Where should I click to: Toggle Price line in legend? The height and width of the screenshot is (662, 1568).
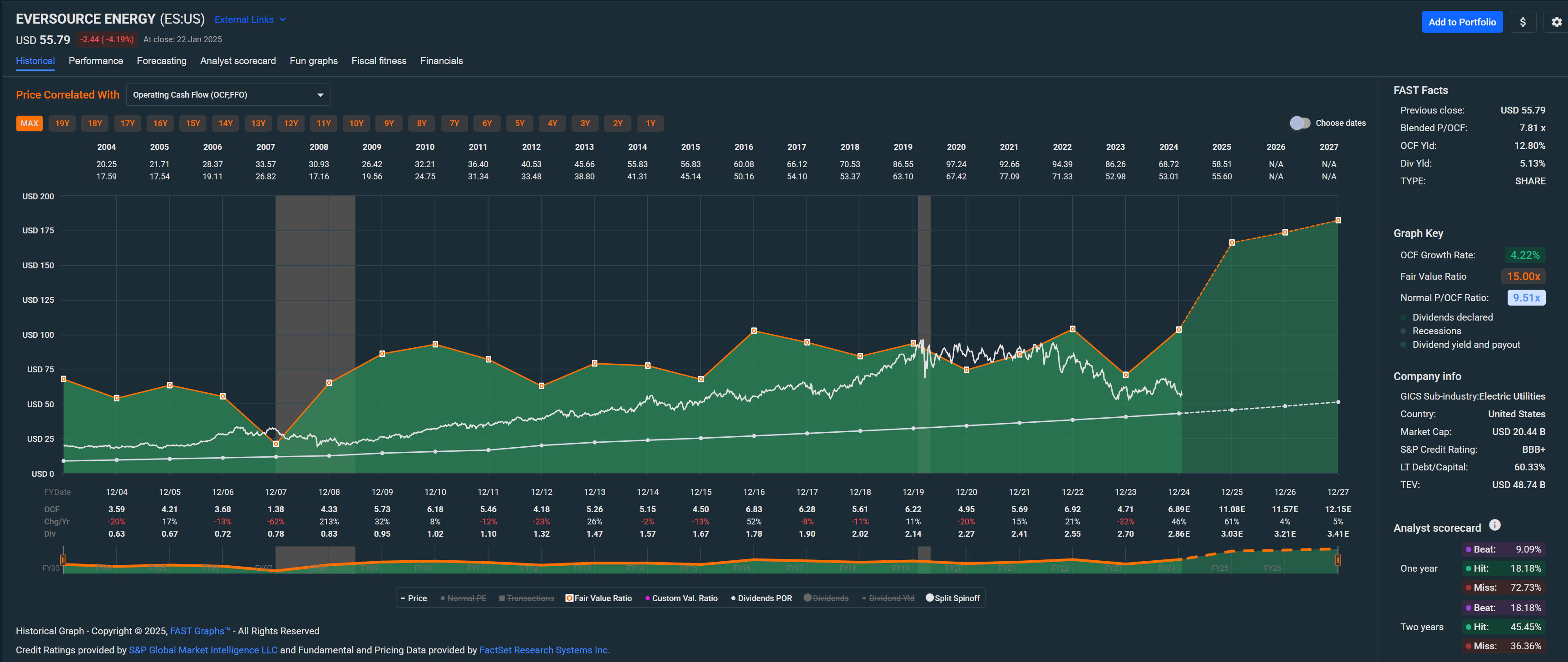click(x=414, y=598)
